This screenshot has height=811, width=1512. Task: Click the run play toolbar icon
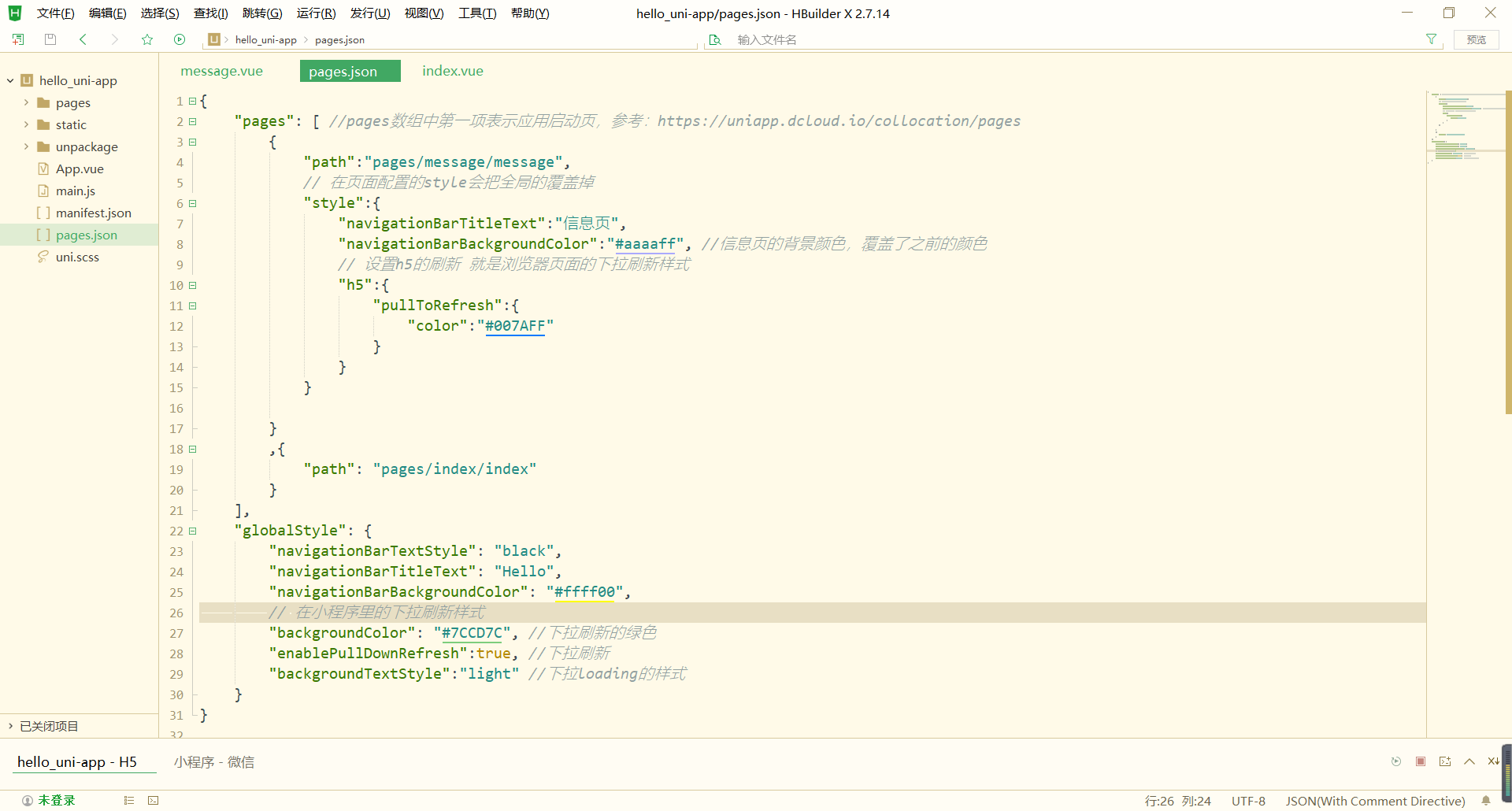180,39
